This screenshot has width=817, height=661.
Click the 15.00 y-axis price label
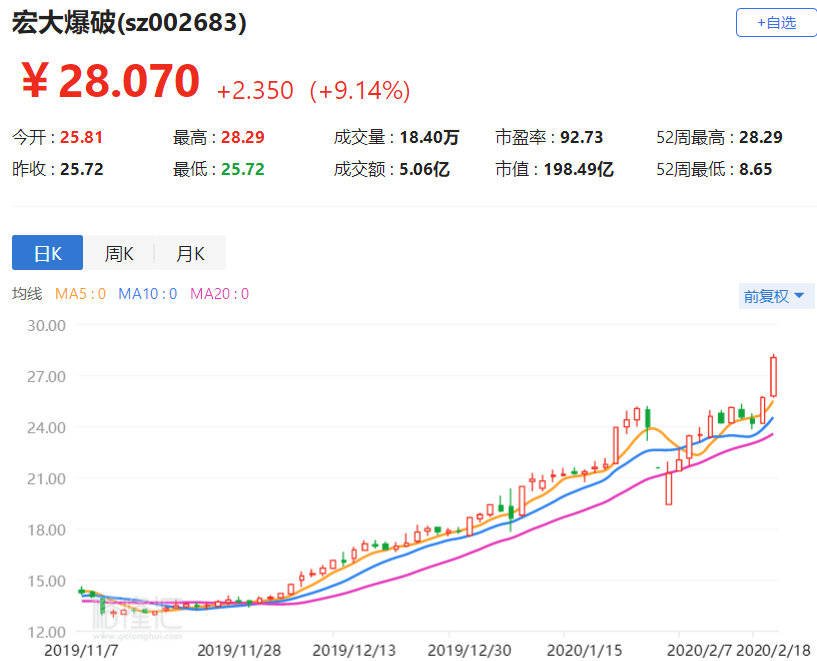click(x=46, y=581)
